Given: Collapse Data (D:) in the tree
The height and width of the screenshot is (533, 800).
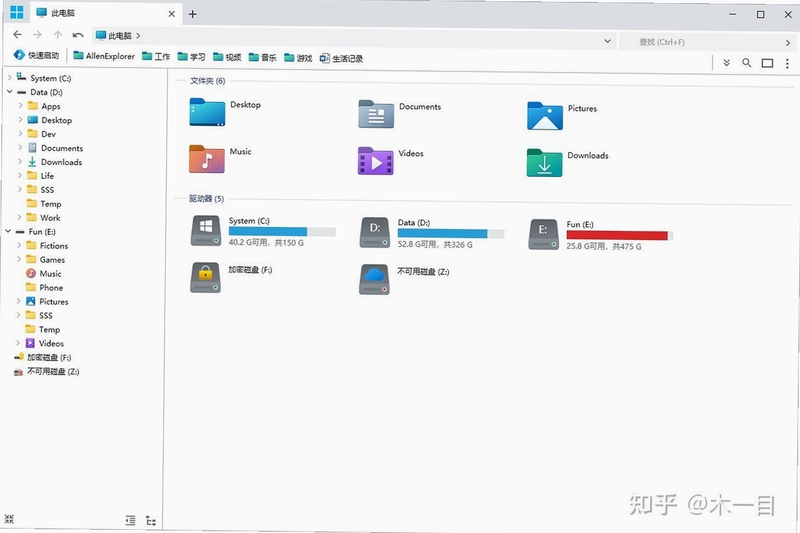Looking at the screenshot, I should pyautogui.click(x=9, y=92).
